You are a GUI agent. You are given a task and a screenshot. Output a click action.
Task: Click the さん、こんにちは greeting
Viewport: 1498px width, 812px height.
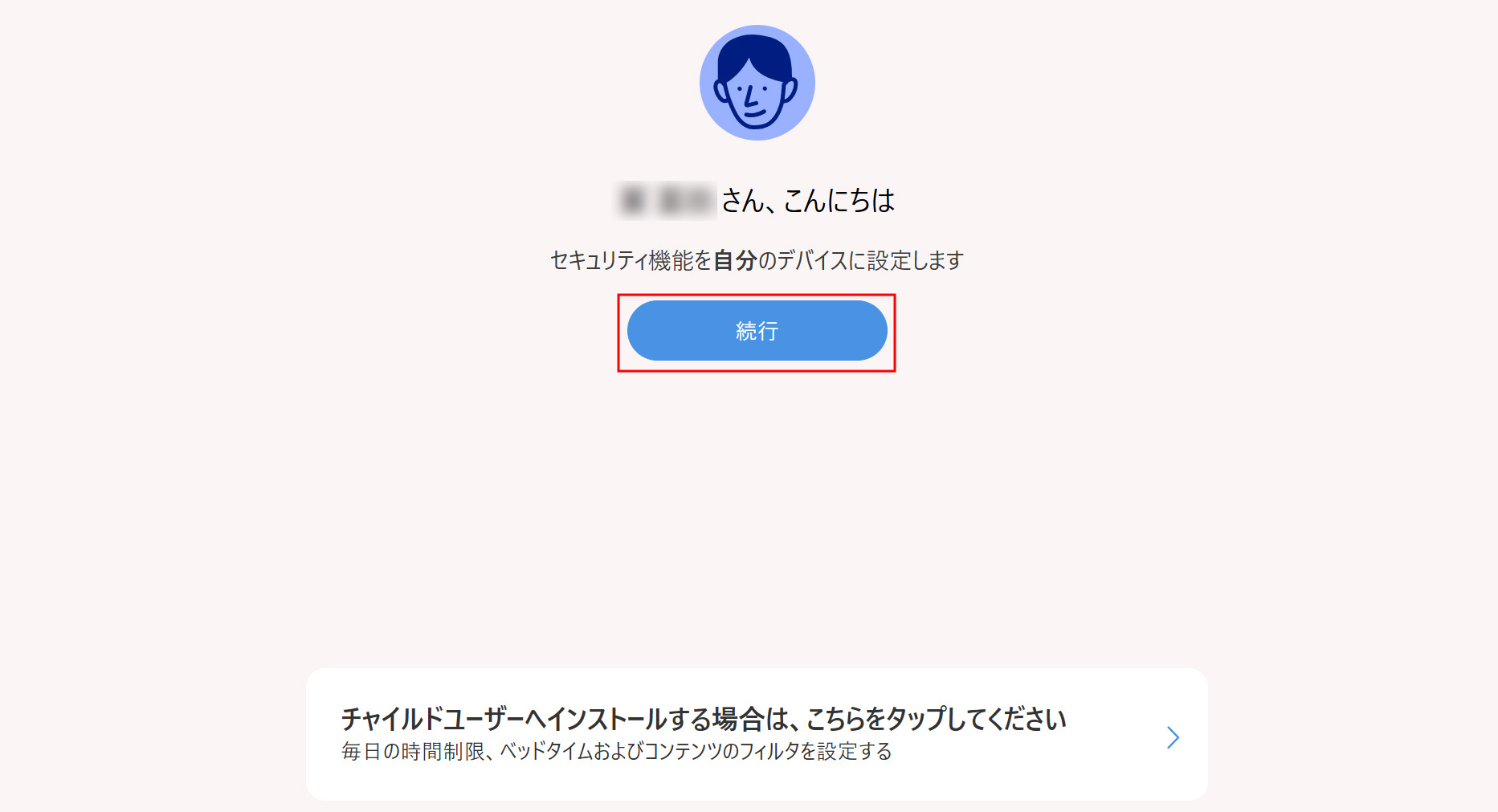pos(808,201)
